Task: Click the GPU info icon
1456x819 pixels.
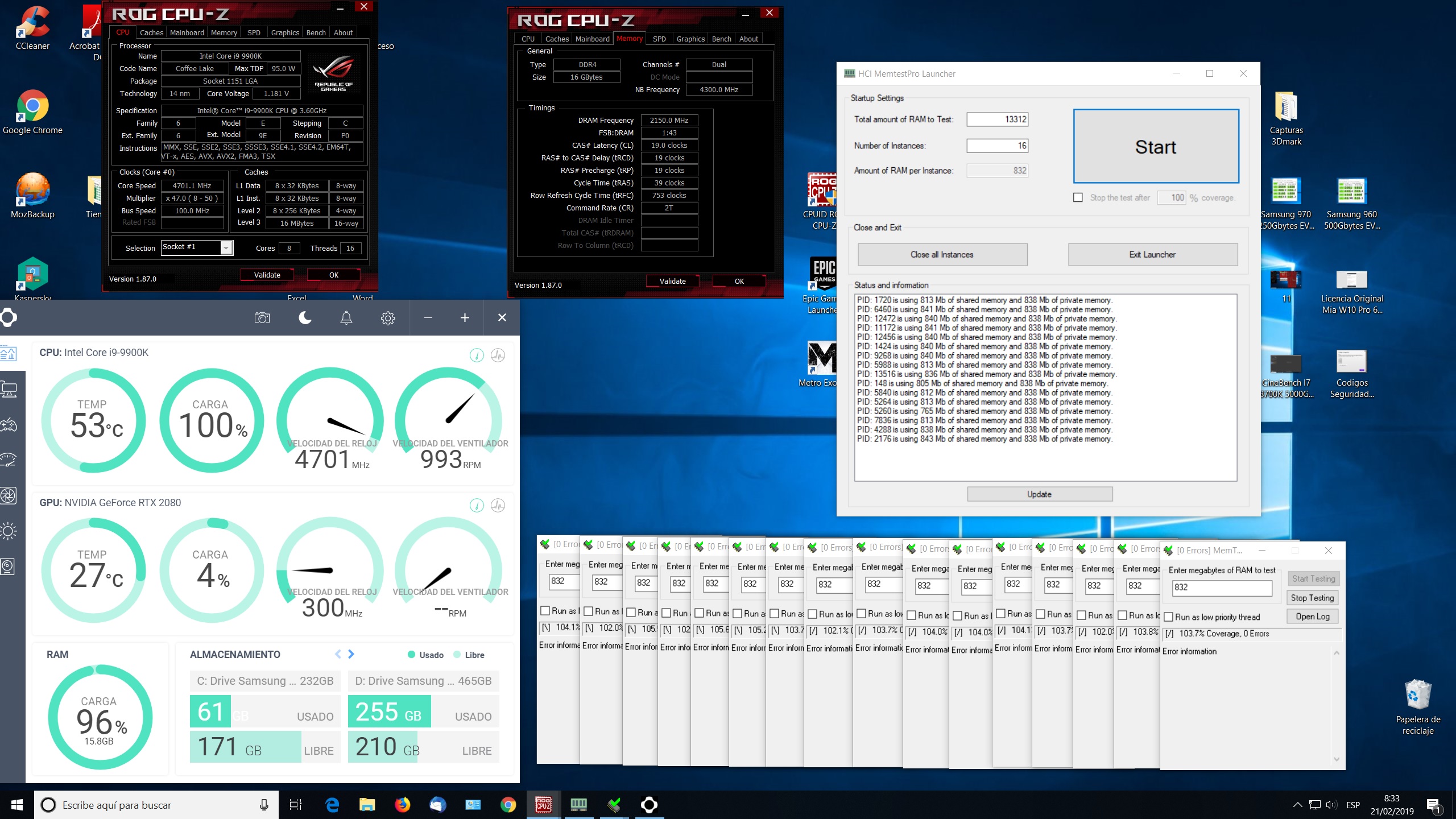Action: click(x=477, y=505)
